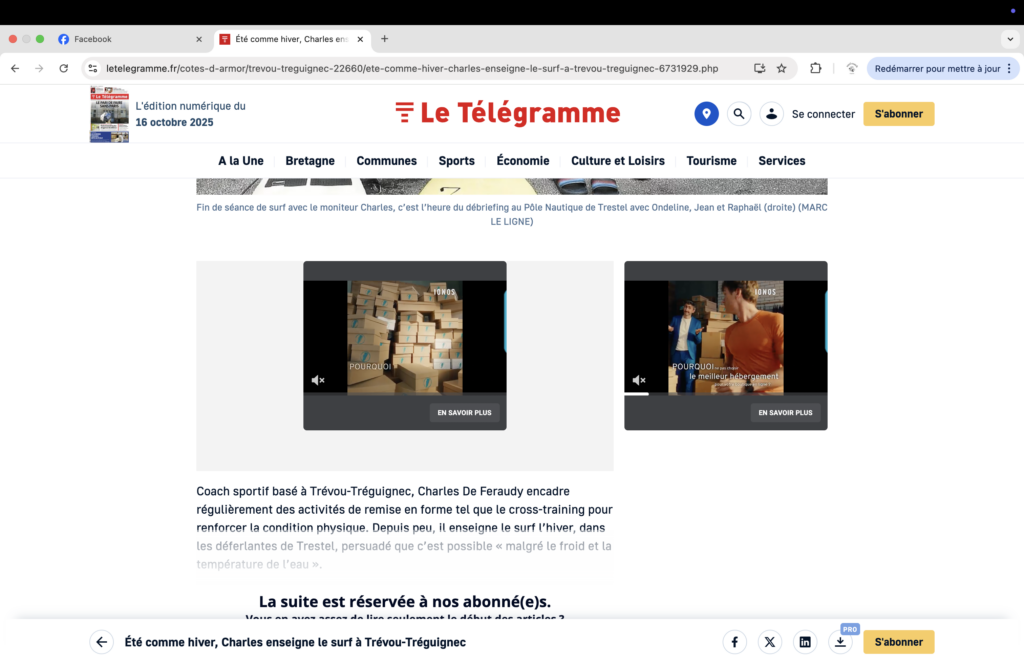The image size is (1024, 665).
Task: Click the PRO download icon
Action: 841,642
